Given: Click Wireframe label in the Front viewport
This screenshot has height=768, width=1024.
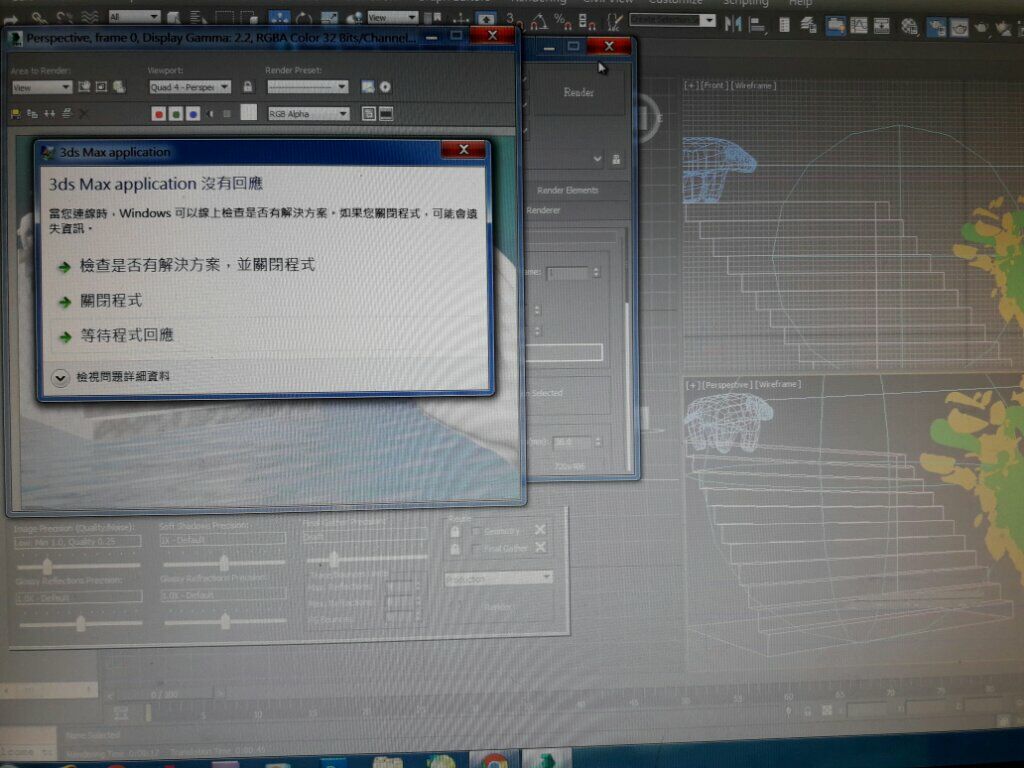Looking at the screenshot, I should click(x=754, y=86).
